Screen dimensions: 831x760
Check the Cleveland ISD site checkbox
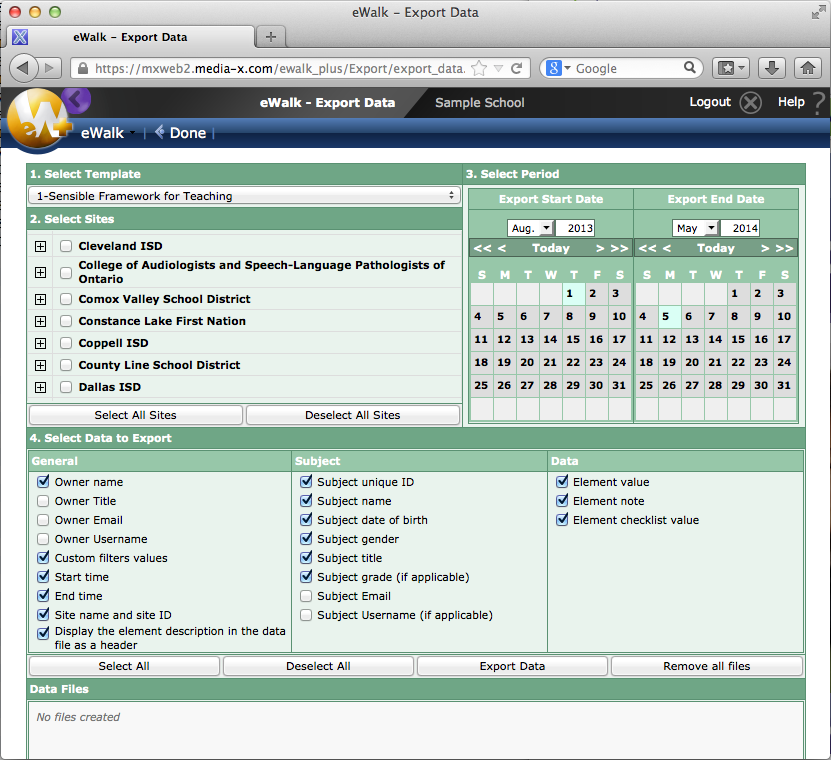(66, 246)
